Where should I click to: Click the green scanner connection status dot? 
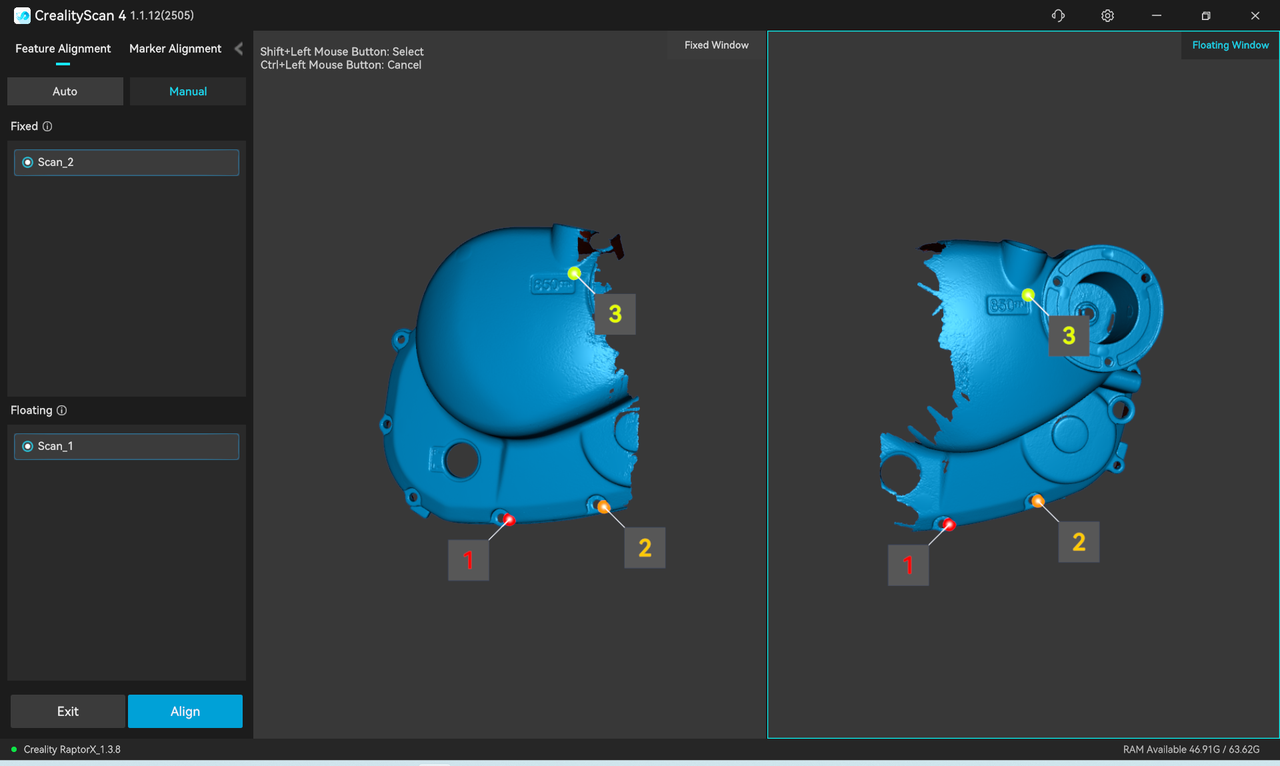click(x=14, y=749)
